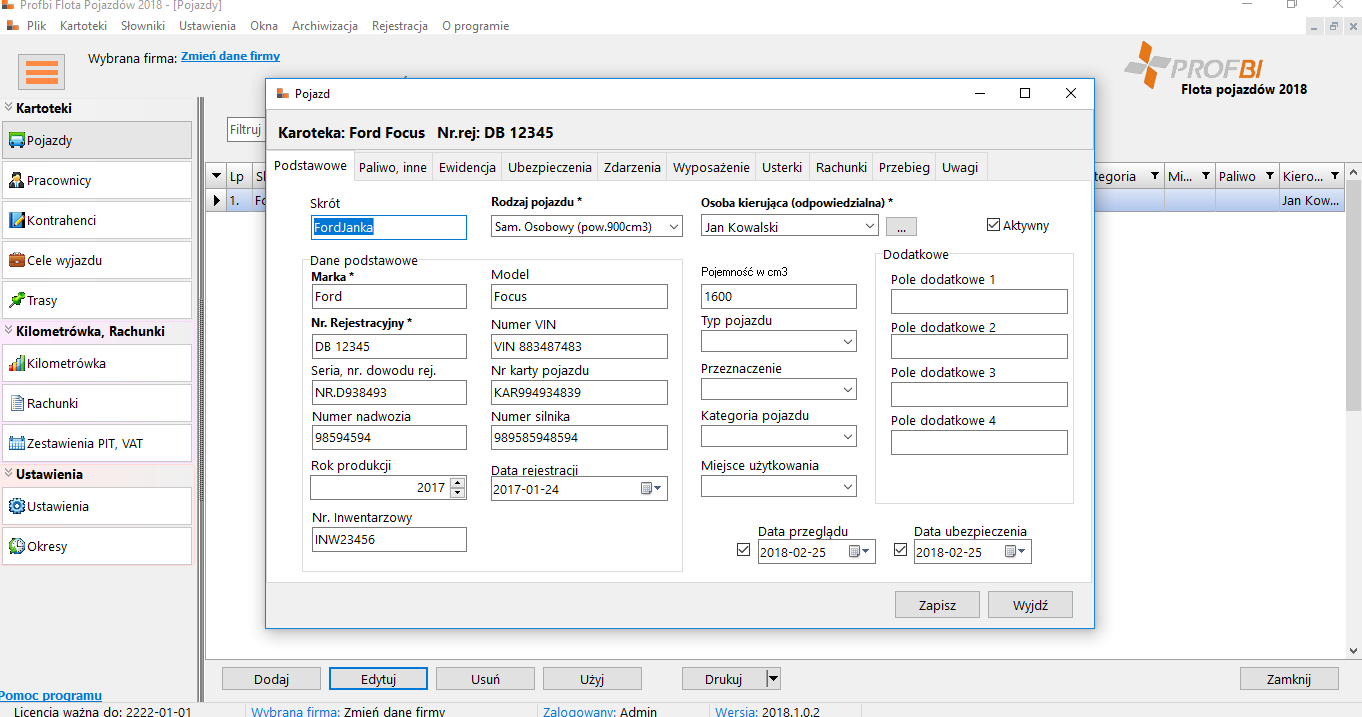
Task: Click the Kategoria column filter icon
Action: tap(1155, 176)
